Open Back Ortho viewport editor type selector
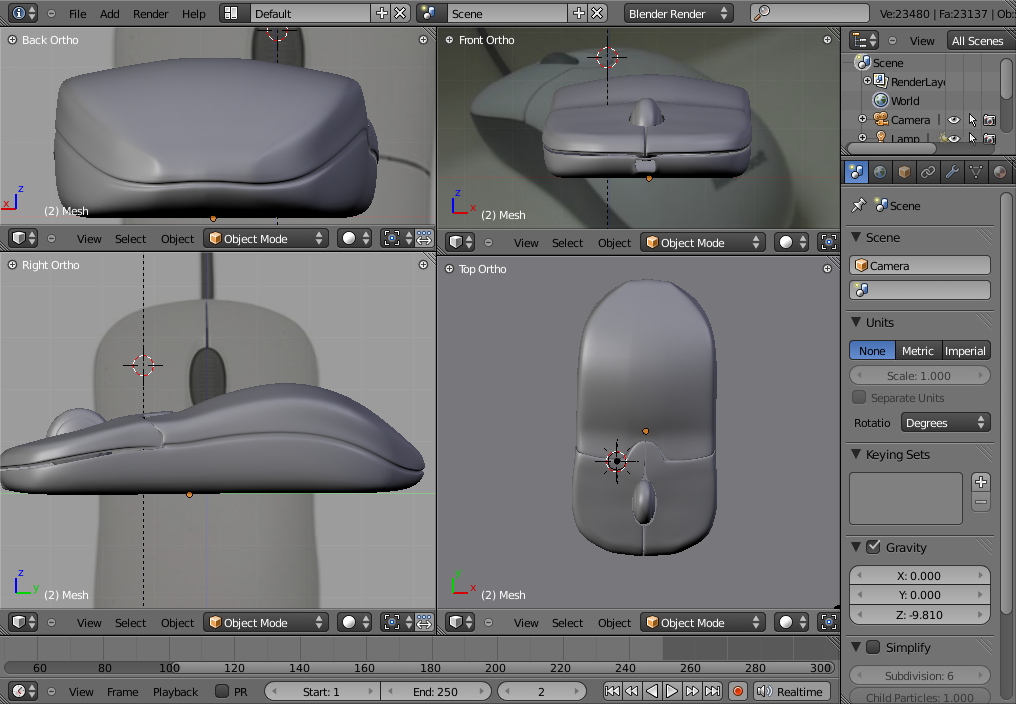The height and width of the screenshot is (704, 1016). [x=24, y=238]
